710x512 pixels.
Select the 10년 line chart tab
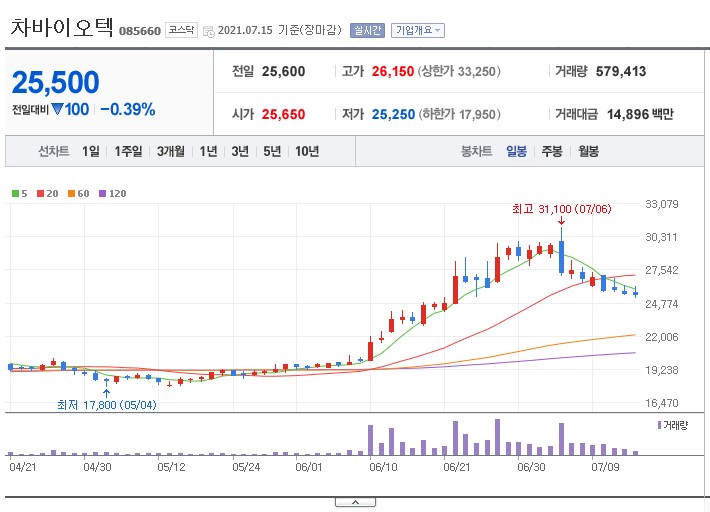point(307,151)
